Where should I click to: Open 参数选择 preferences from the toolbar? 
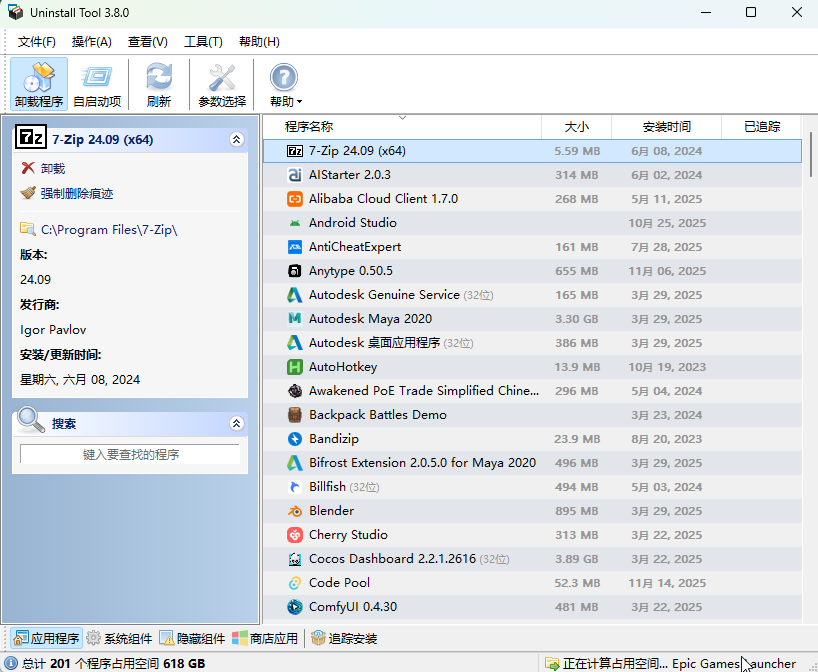pyautogui.click(x=222, y=84)
